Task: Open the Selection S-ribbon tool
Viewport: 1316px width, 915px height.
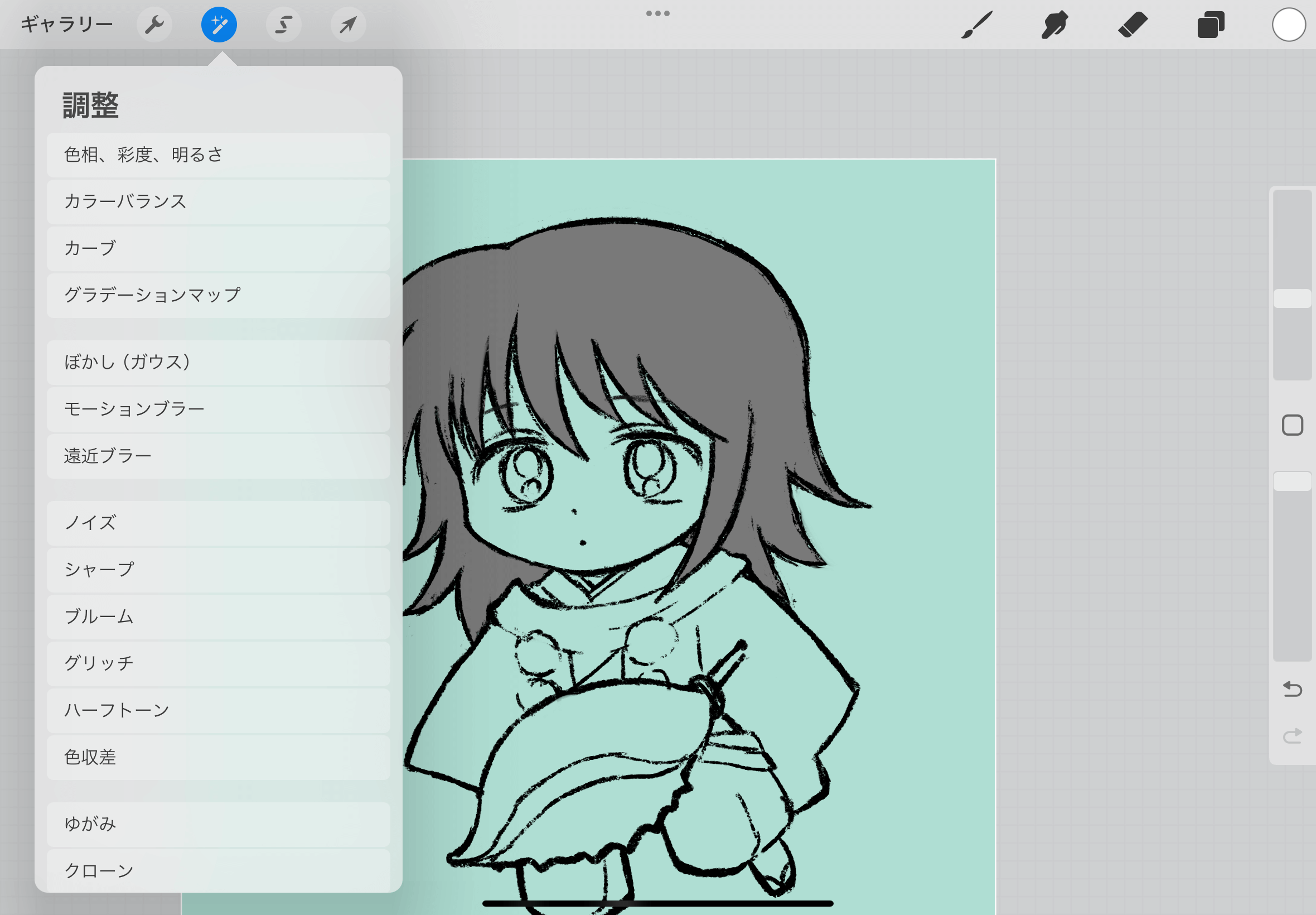Action: point(284,25)
